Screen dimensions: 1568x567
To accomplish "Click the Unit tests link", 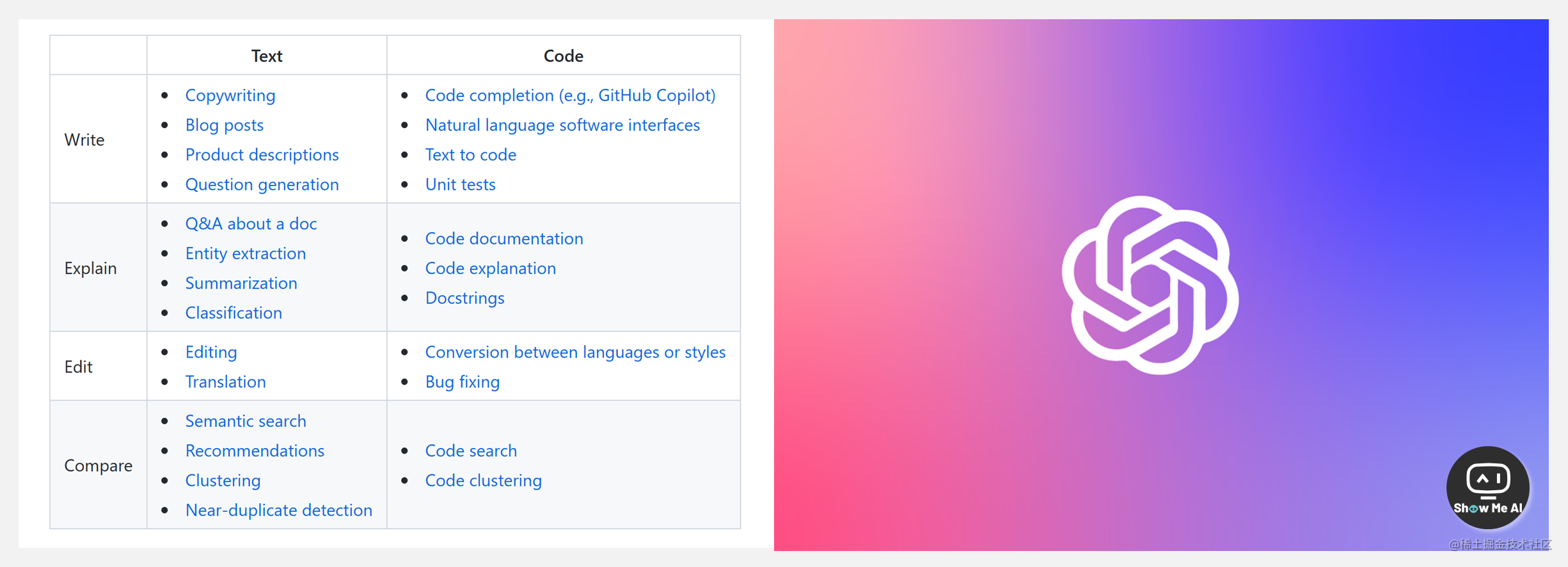I will click(x=461, y=184).
